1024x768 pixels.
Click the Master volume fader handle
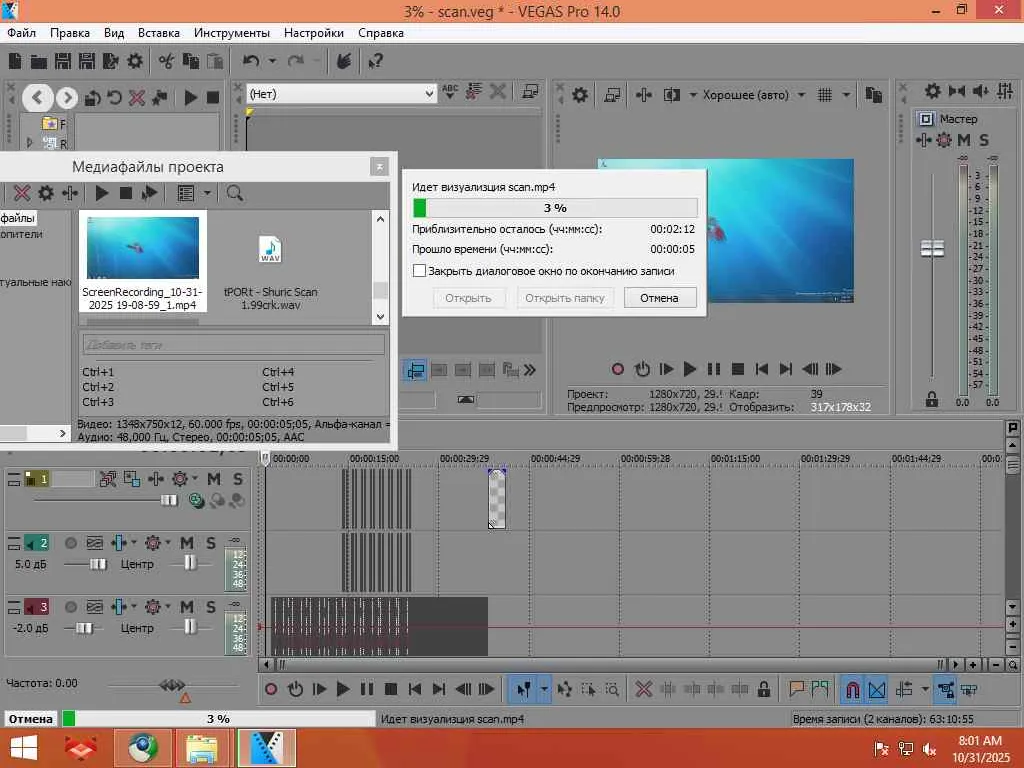tap(932, 248)
